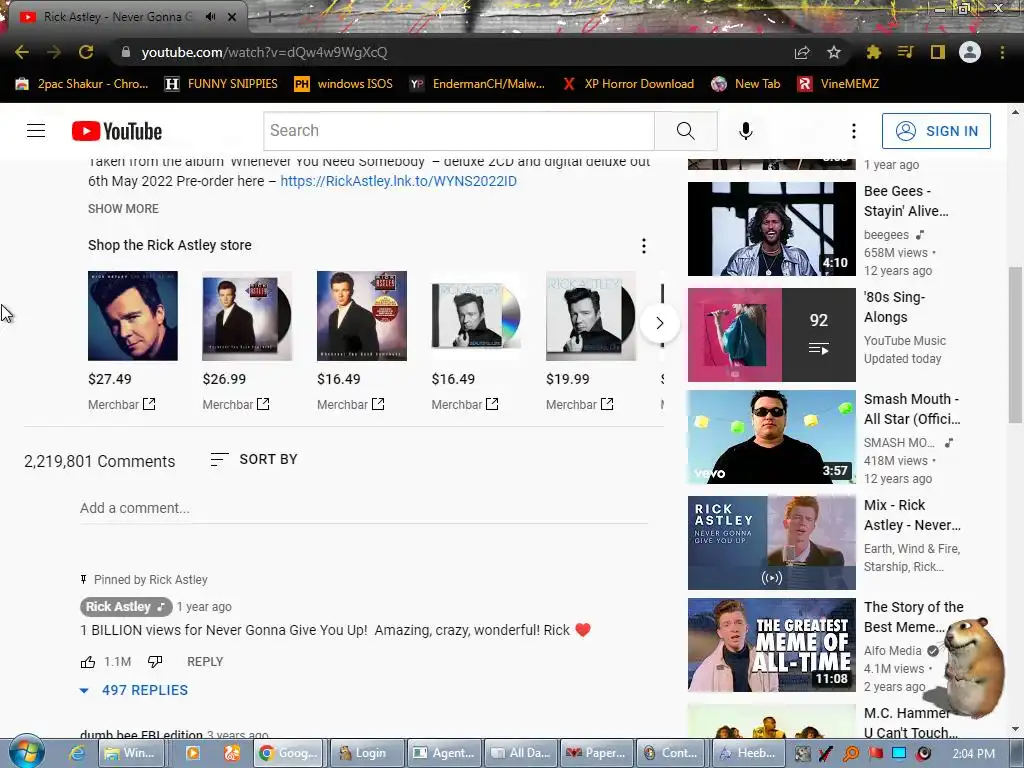1024x768 pixels.
Task: Click the SIGN IN button
Action: coord(936,131)
